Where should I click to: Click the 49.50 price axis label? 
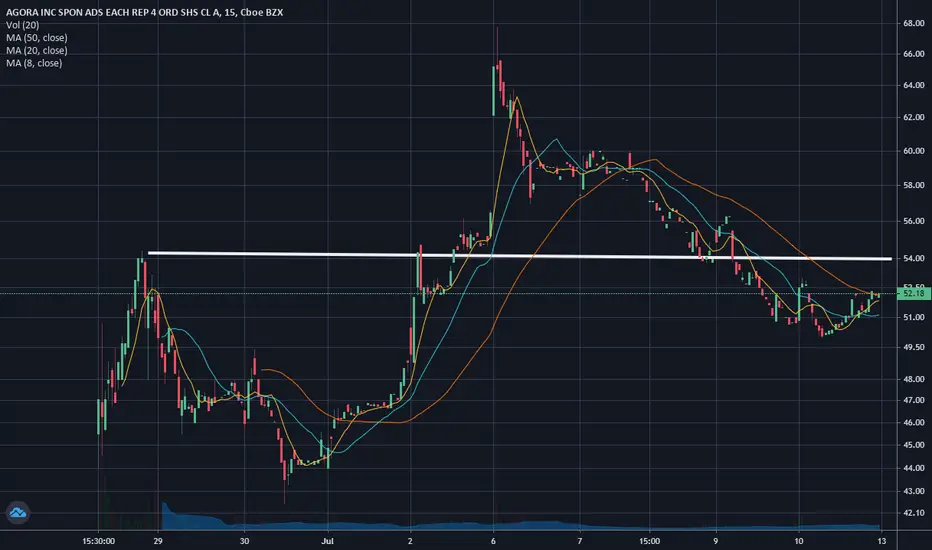pos(914,347)
